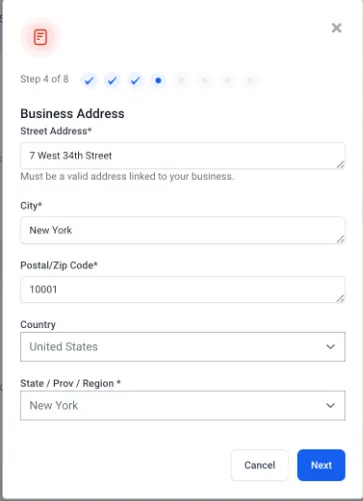Click the faded step seven indicator

[228, 81]
